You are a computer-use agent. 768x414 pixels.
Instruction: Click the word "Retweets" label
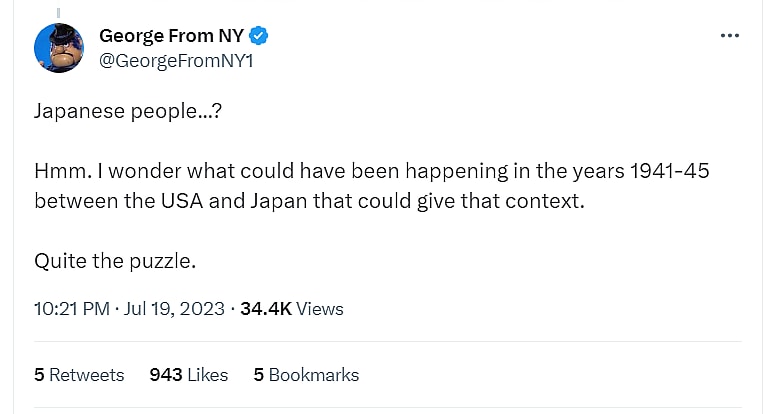tap(87, 375)
